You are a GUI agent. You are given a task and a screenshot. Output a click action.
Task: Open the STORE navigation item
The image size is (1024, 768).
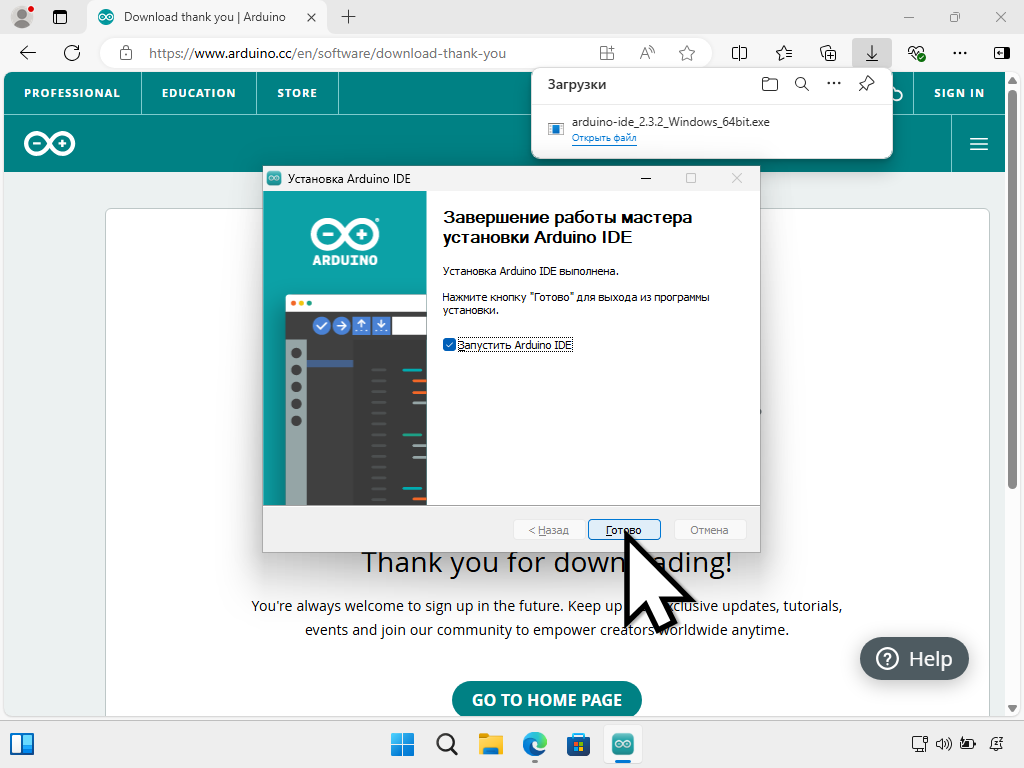coord(297,93)
